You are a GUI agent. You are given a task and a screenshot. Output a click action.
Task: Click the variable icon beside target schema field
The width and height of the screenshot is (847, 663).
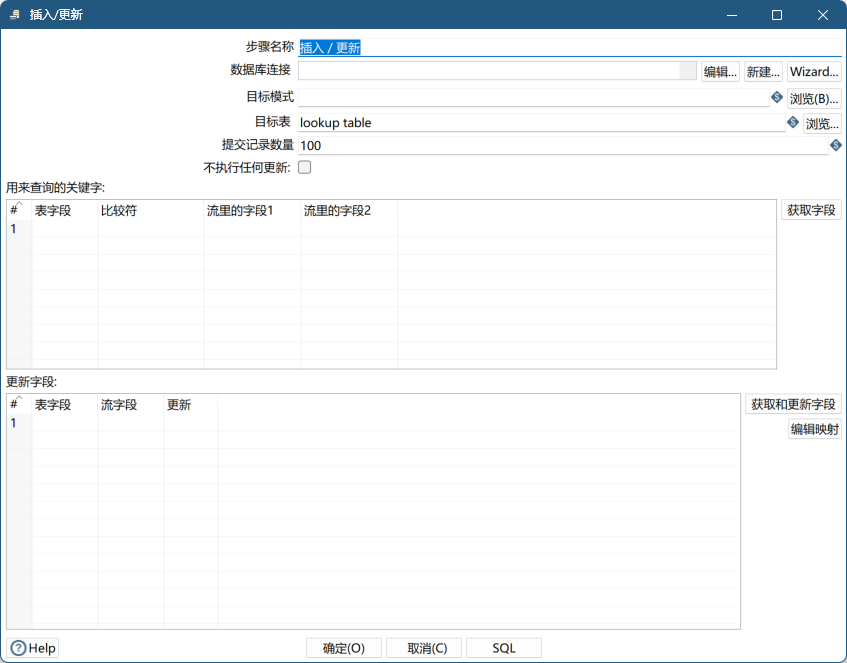777,97
